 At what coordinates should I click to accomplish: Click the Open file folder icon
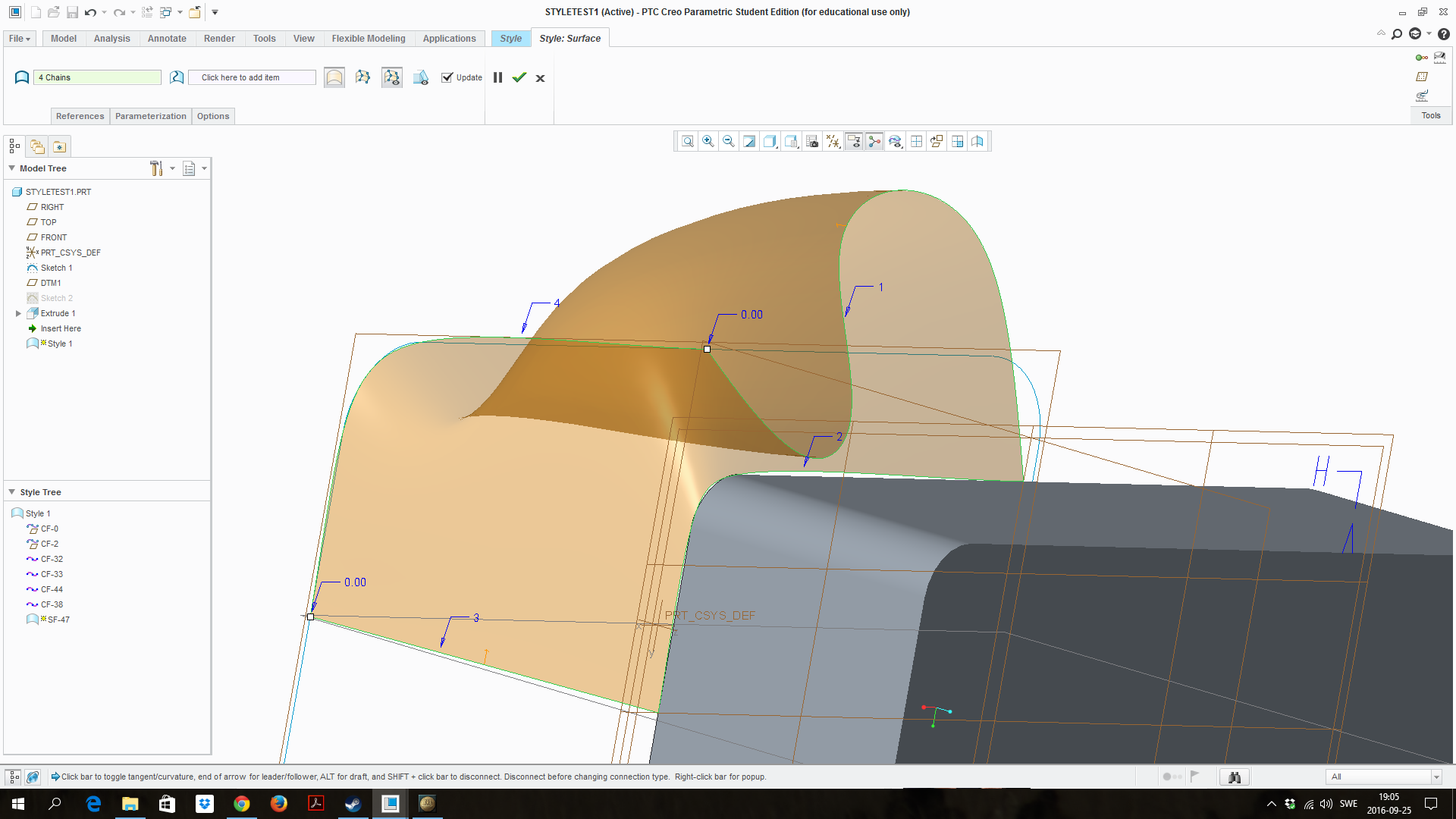coord(53,12)
